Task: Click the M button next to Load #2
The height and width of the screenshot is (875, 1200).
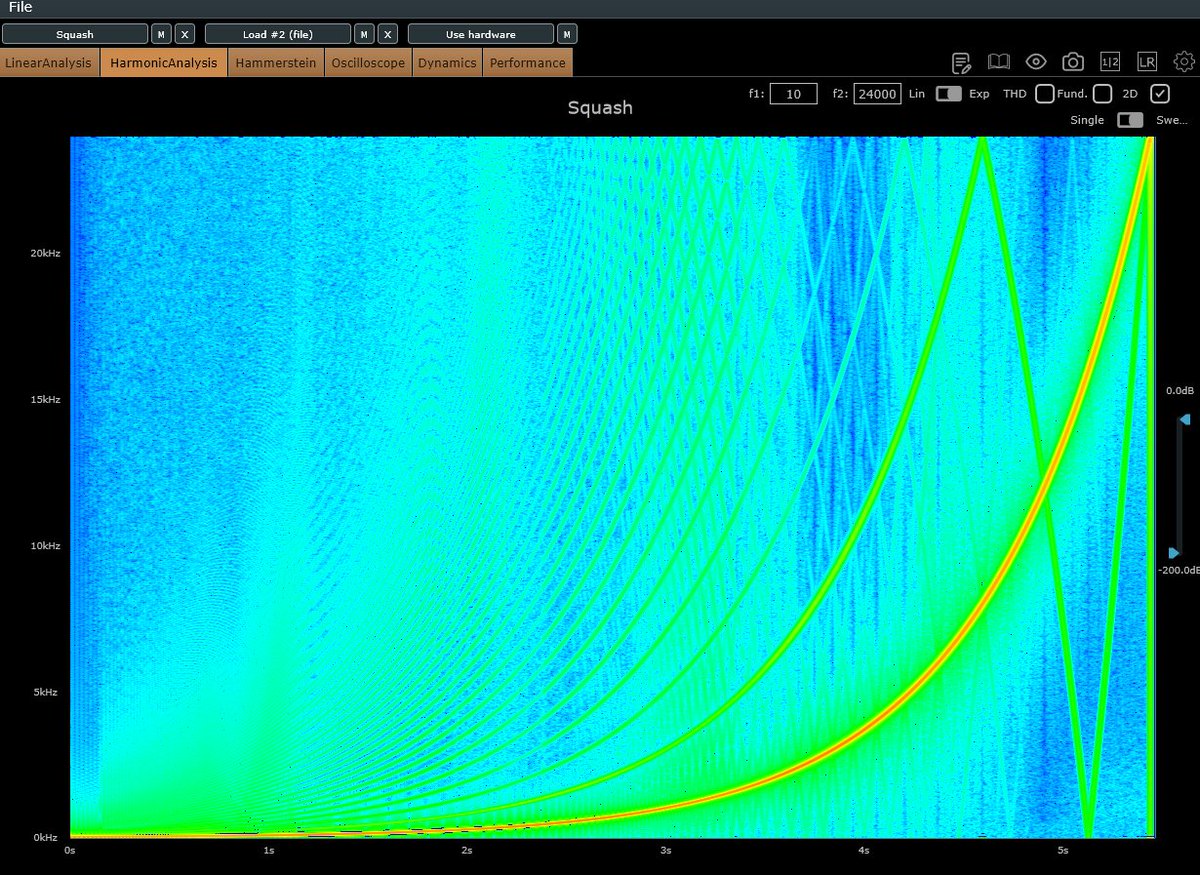Action: click(364, 34)
